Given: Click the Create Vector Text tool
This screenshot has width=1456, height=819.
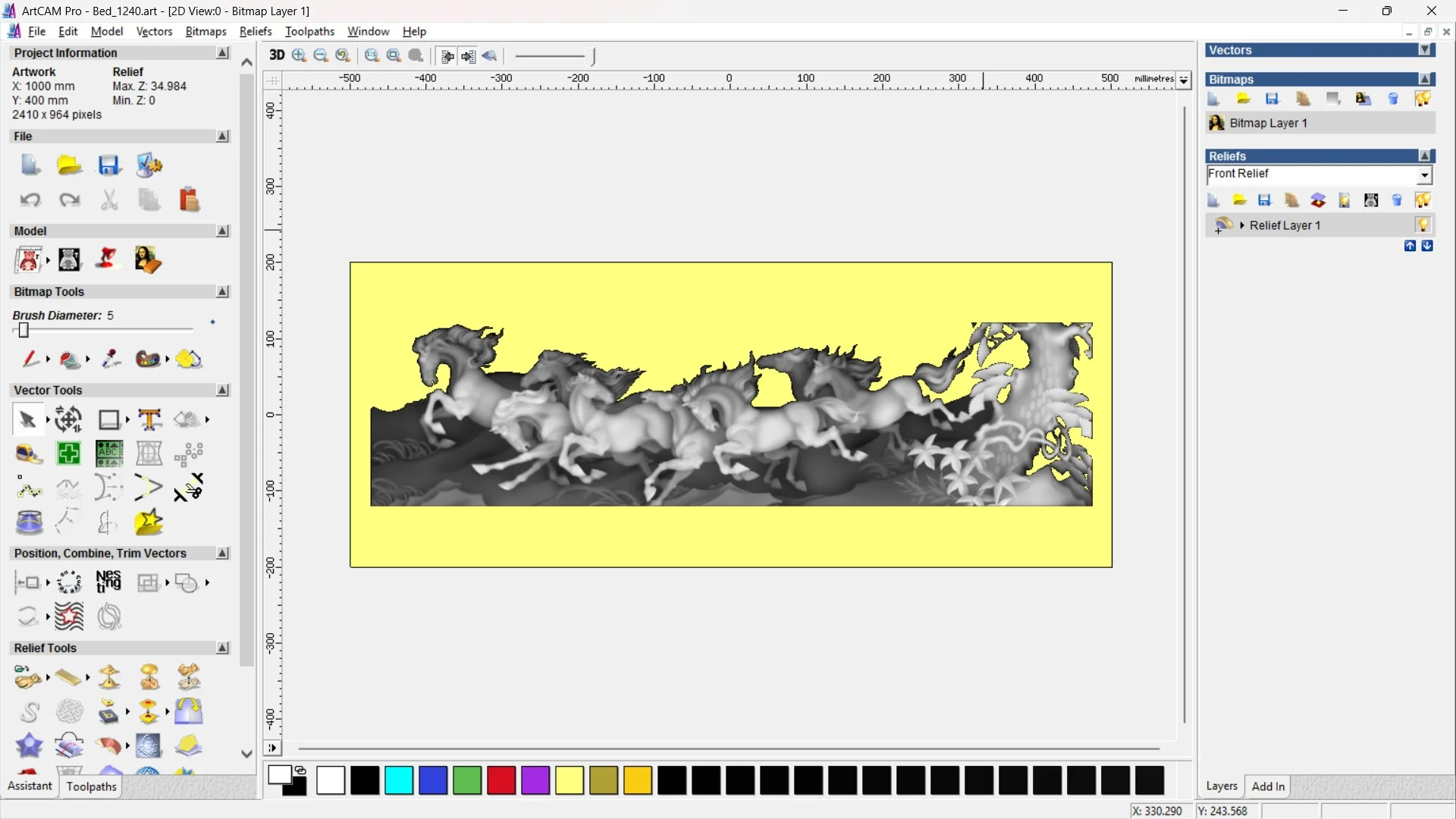Looking at the screenshot, I should pyautogui.click(x=149, y=419).
